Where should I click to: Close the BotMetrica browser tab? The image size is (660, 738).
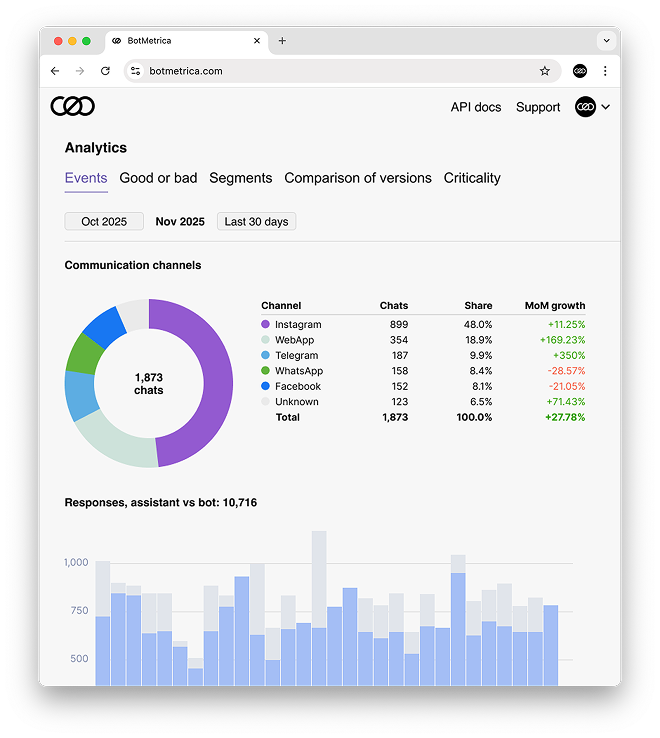[257, 41]
